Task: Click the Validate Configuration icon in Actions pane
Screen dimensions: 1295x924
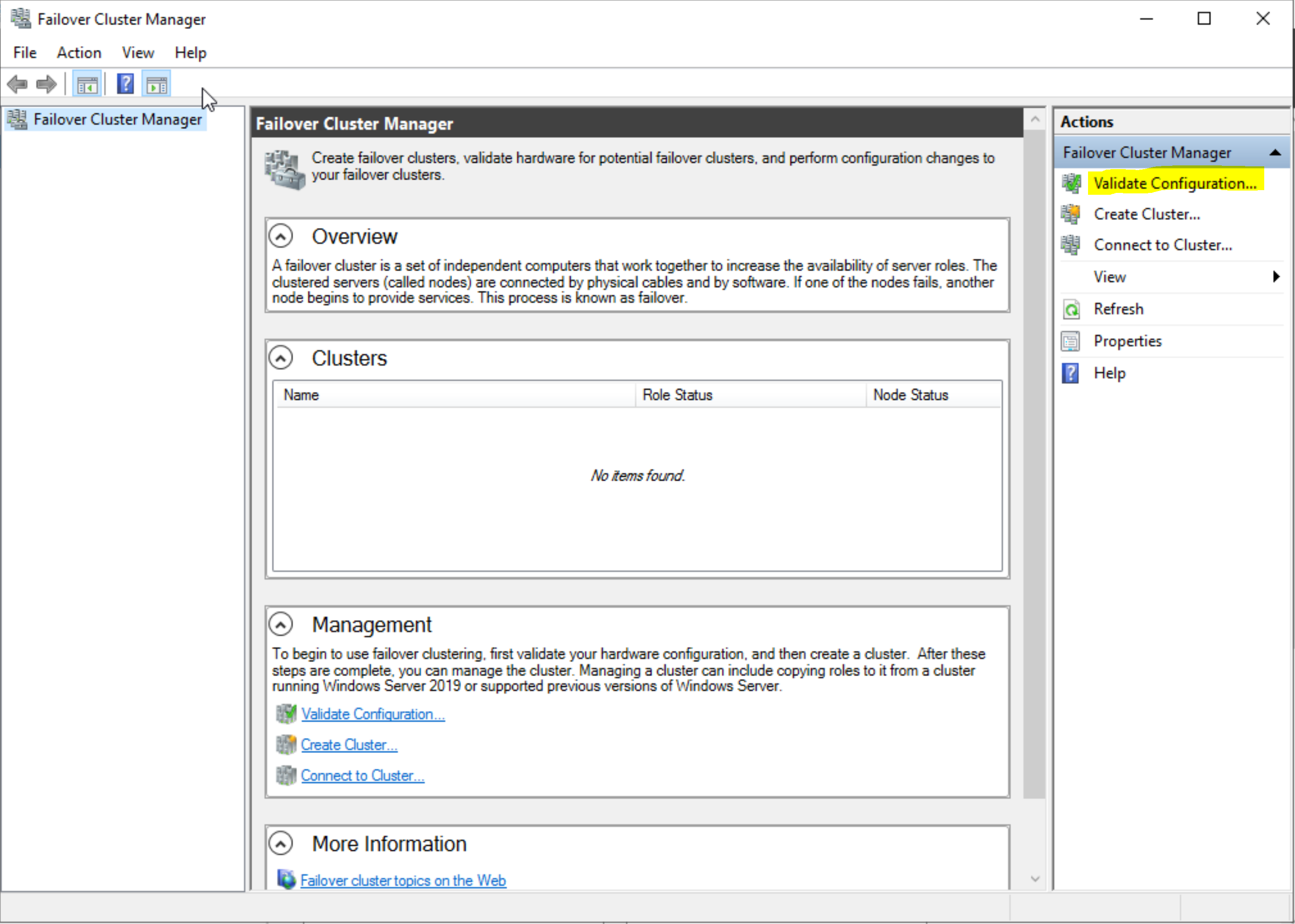Action: tap(1071, 183)
